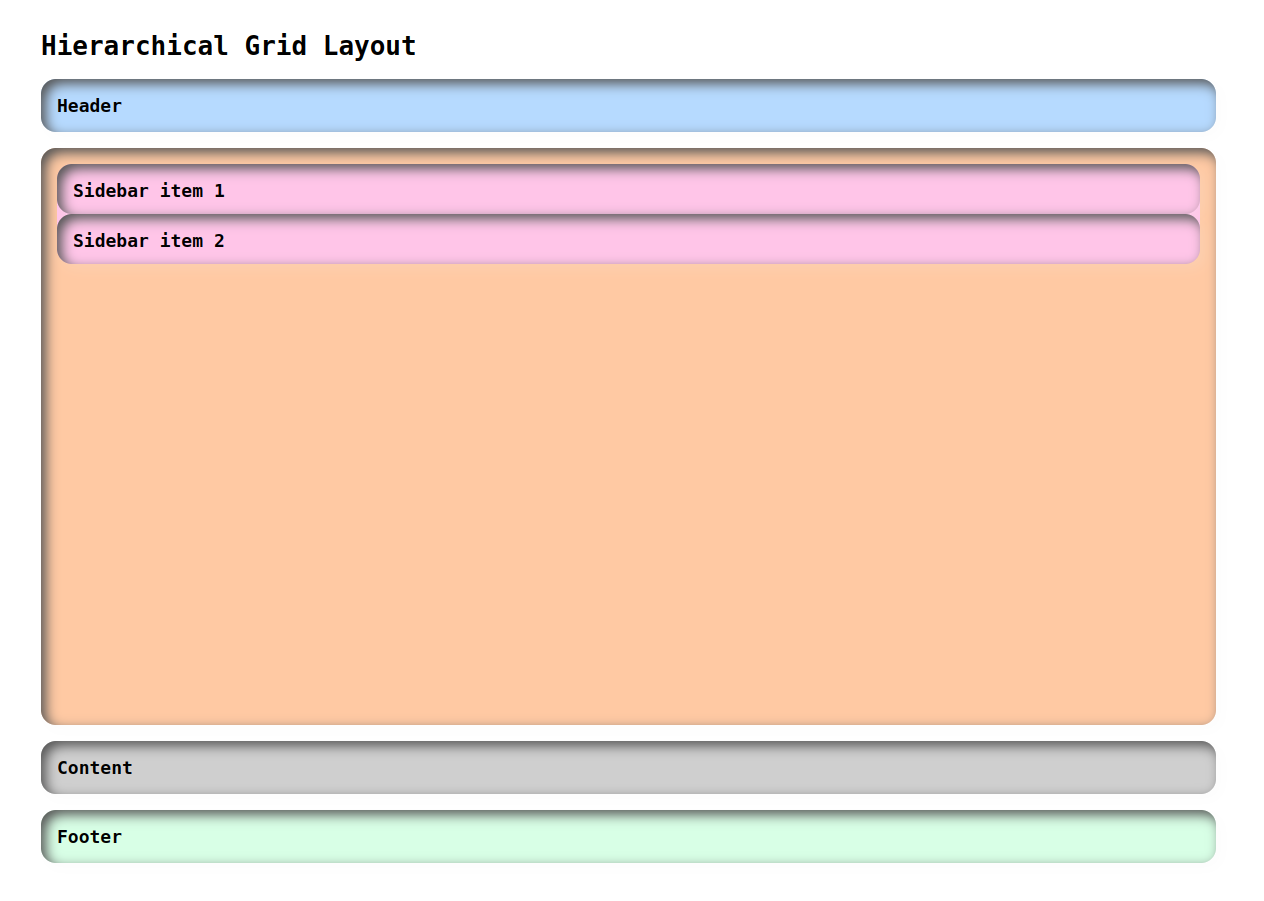Click the blue Header label text
Image resolution: width=1264 pixels, height=901 pixels.
pyautogui.click(x=89, y=106)
